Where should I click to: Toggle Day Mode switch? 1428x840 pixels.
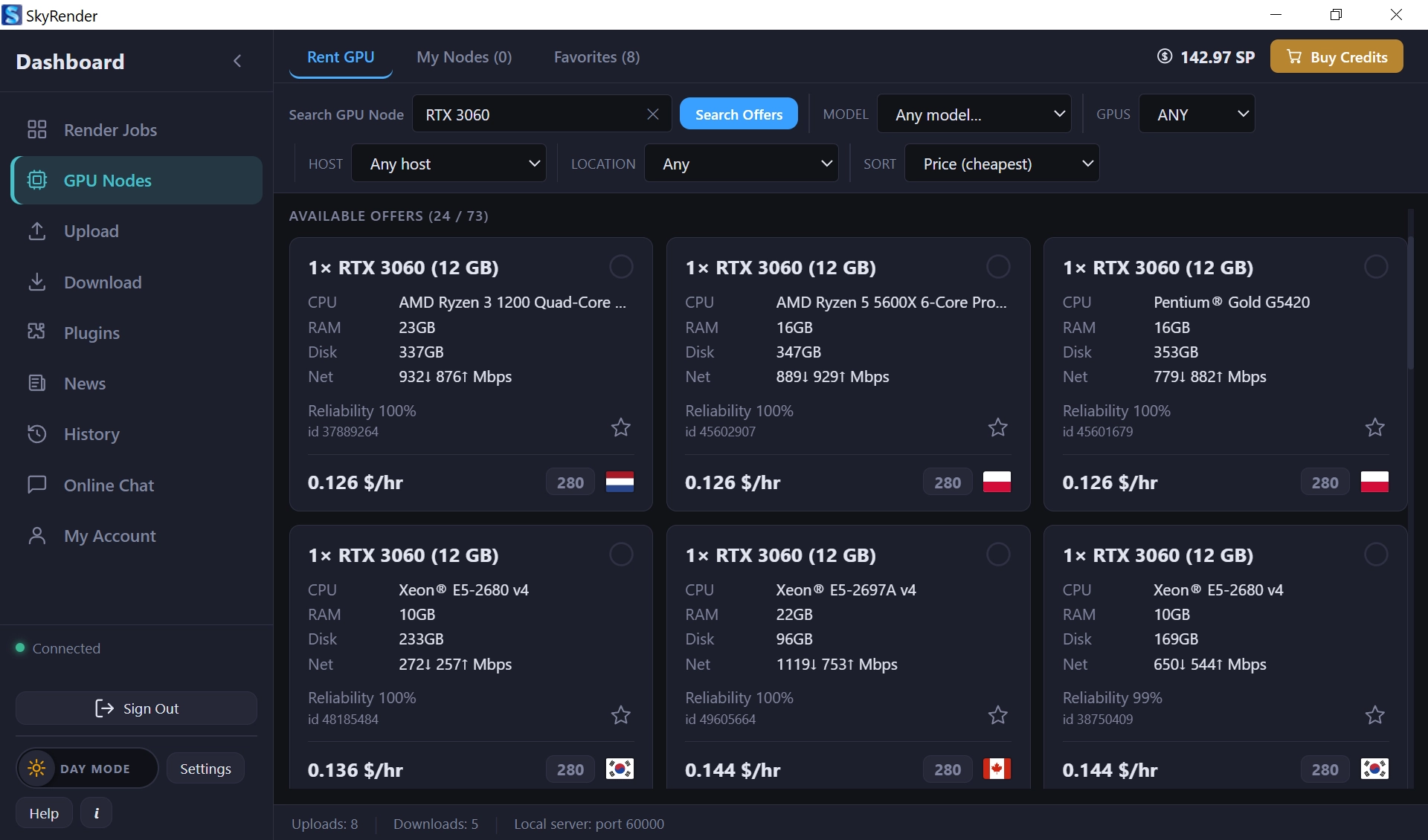[x=87, y=768]
